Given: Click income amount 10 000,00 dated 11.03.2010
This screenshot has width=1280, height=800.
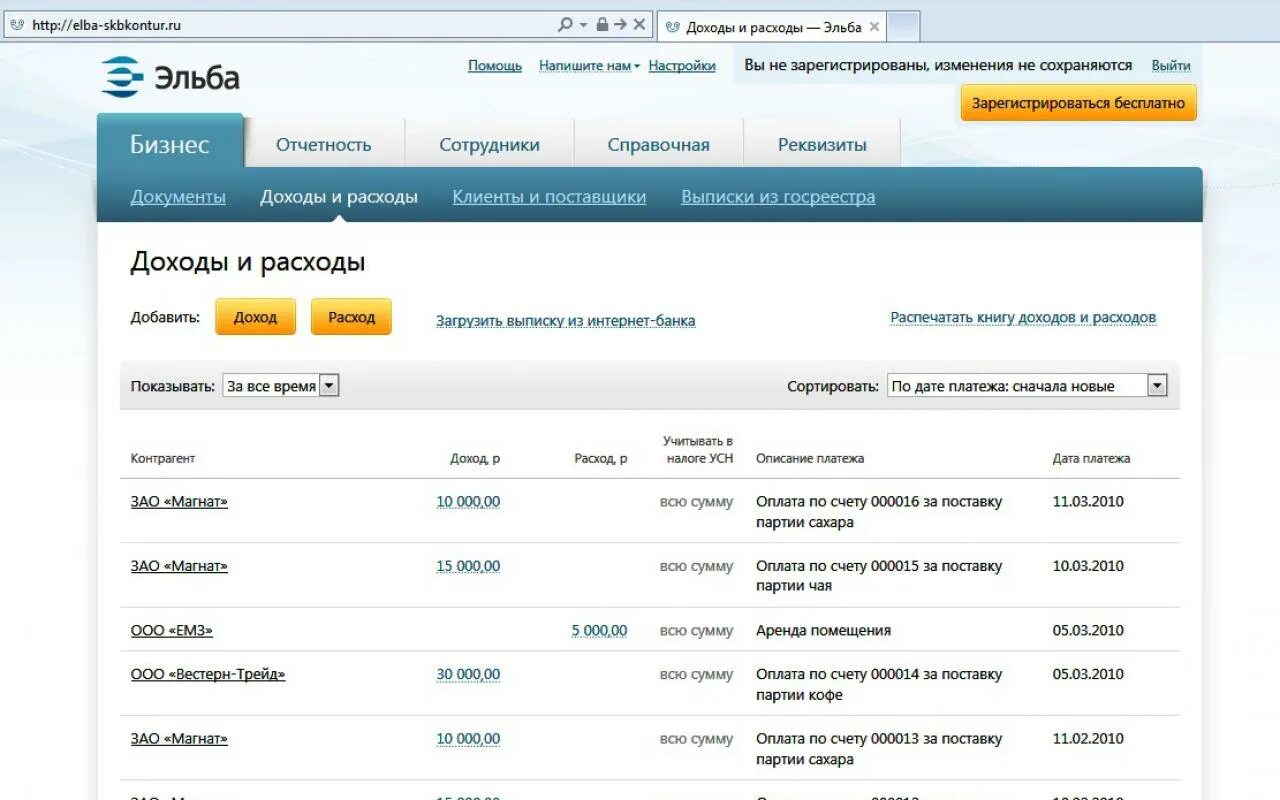Looking at the screenshot, I should tap(468, 502).
